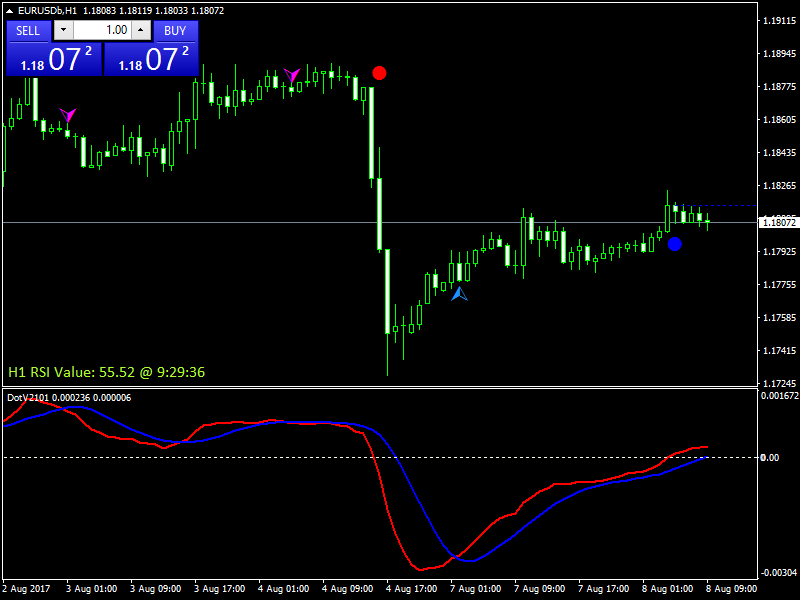Collapse the one-click trading panel triangle

10,11
